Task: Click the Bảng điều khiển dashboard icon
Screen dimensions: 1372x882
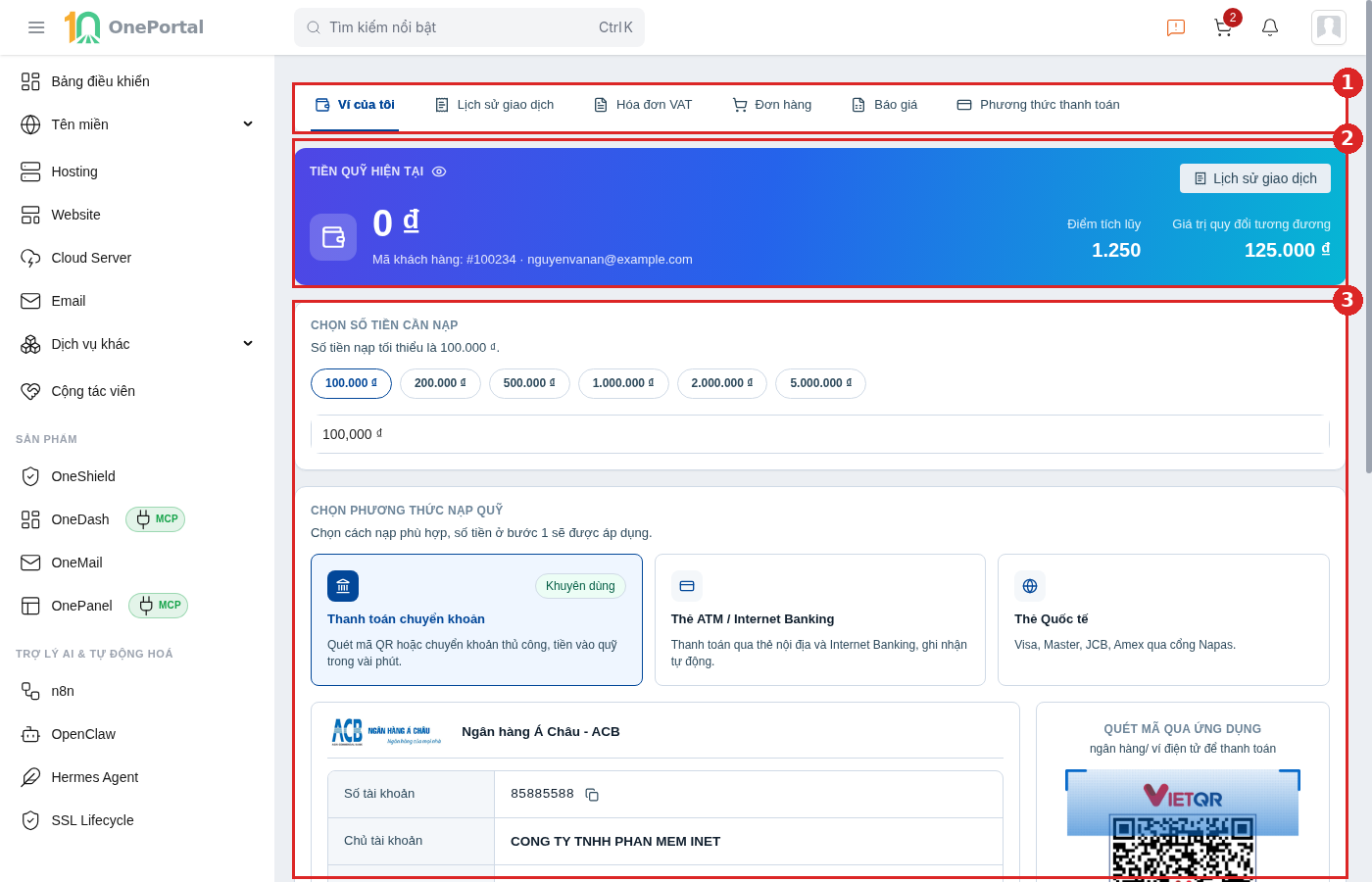Action: pyautogui.click(x=30, y=81)
